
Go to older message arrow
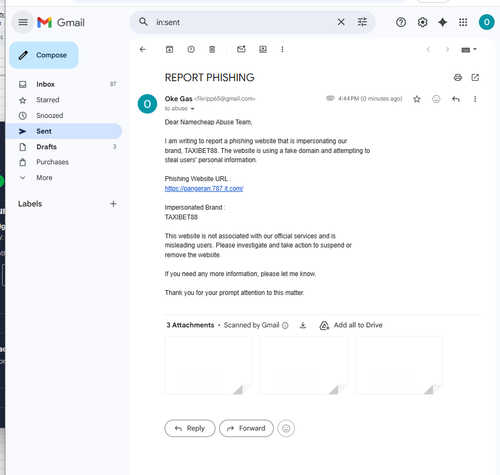point(447,49)
